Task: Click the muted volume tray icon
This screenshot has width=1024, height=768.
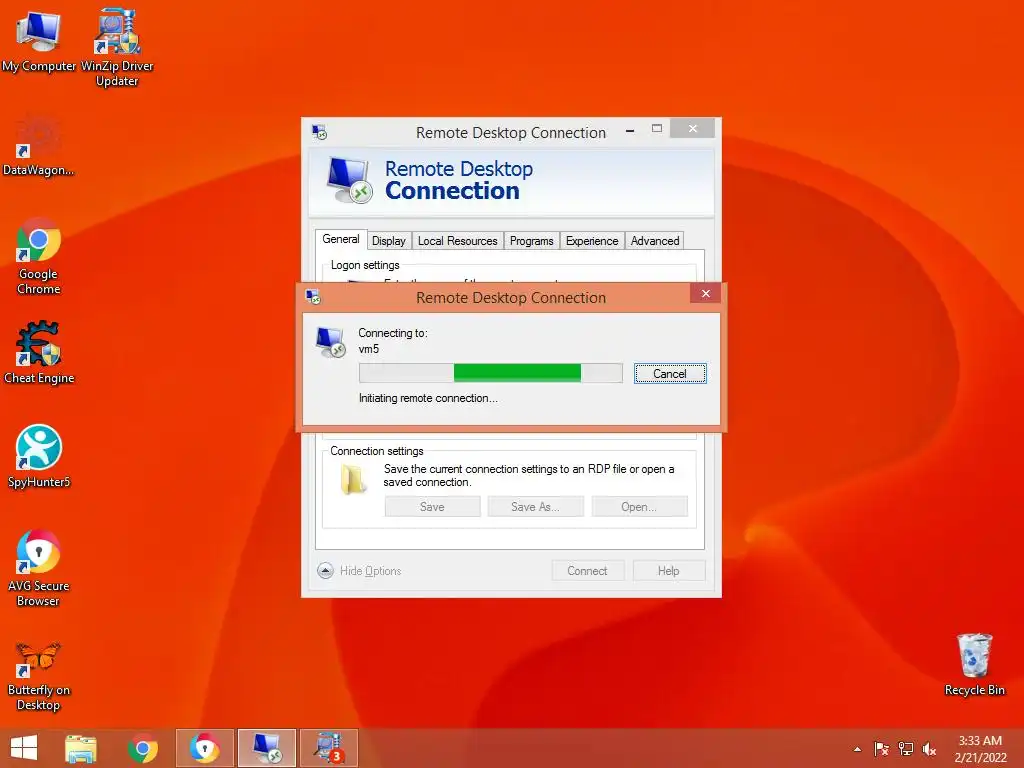Action: [x=929, y=749]
